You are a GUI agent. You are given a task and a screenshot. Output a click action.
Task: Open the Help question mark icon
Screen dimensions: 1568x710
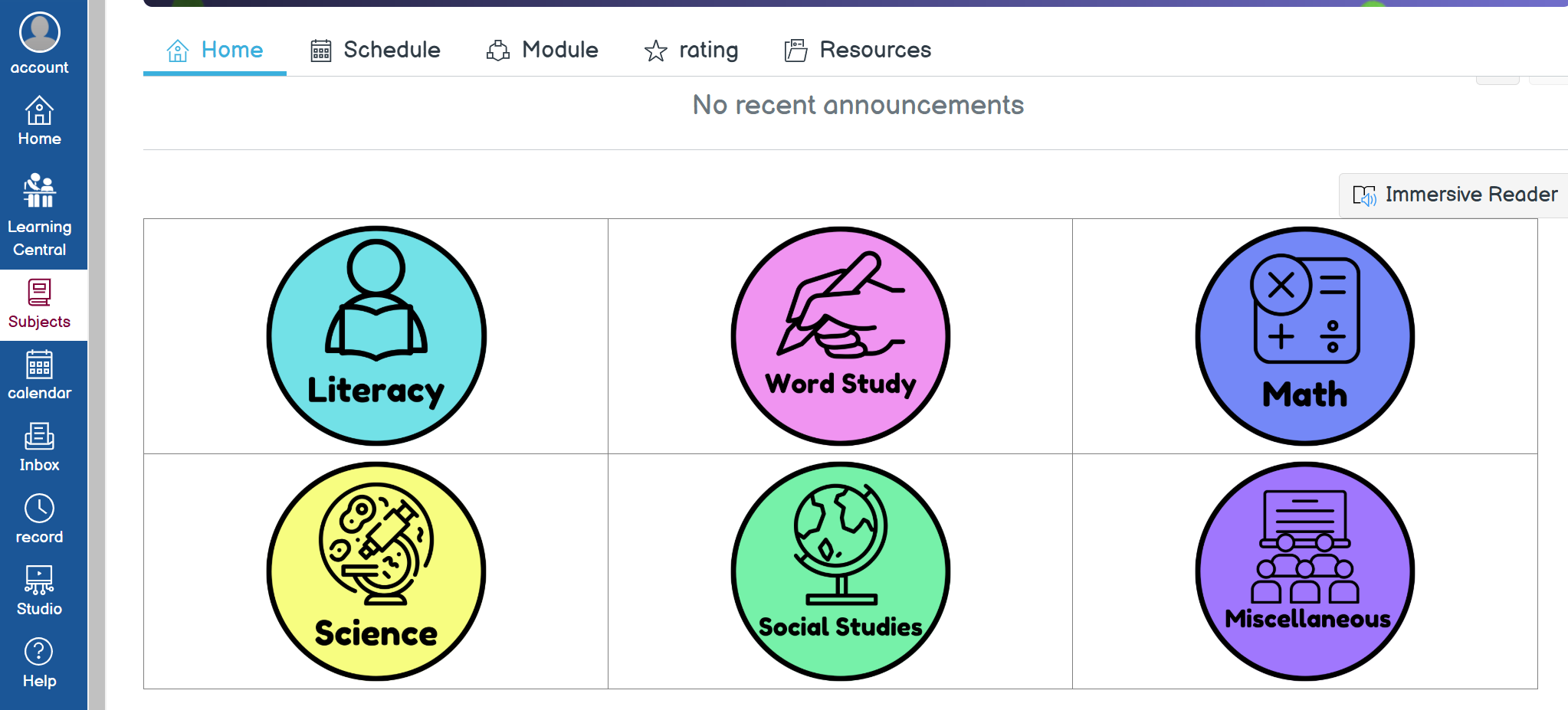(39, 652)
